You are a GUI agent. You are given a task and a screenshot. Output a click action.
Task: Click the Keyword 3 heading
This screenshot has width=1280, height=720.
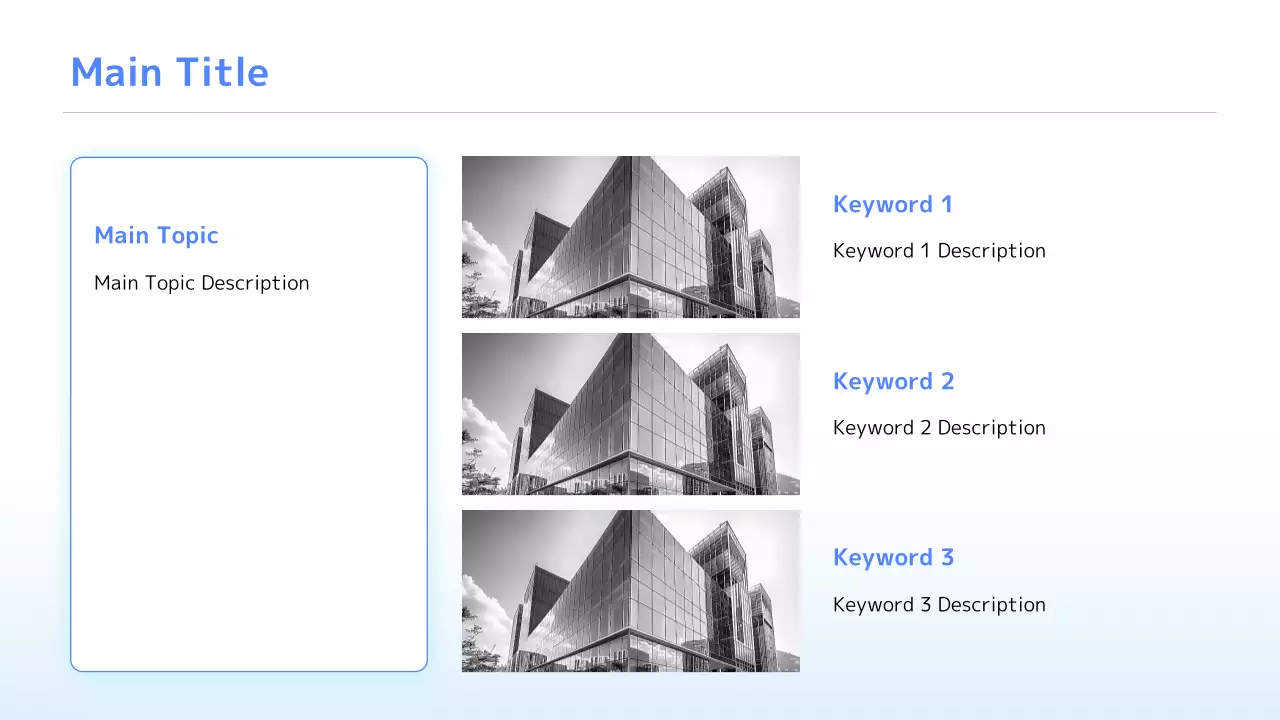pyautogui.click(x=893, y=558)
